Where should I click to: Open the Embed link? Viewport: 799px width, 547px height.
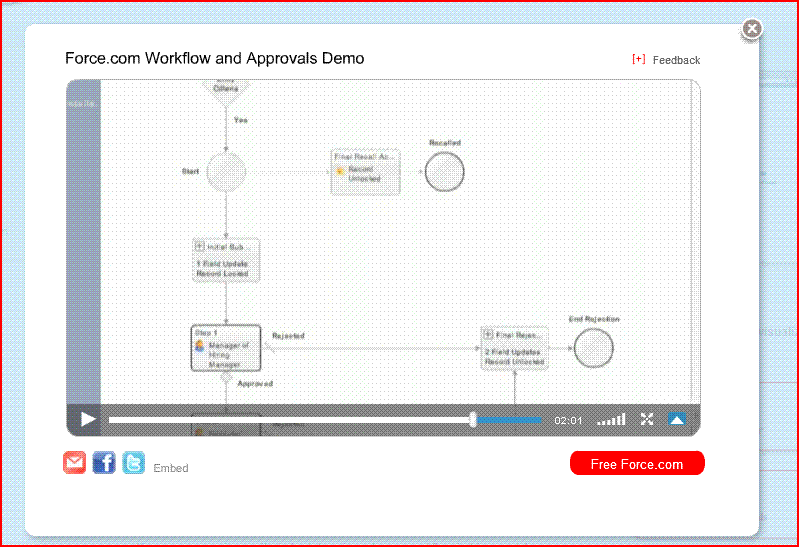(171, 468)
